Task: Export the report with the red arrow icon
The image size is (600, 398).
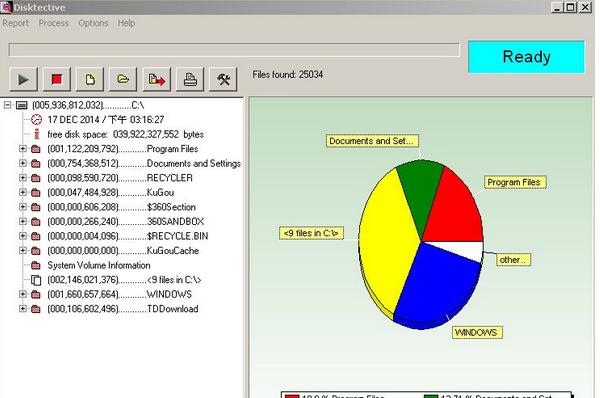Action: coord(157,79)
